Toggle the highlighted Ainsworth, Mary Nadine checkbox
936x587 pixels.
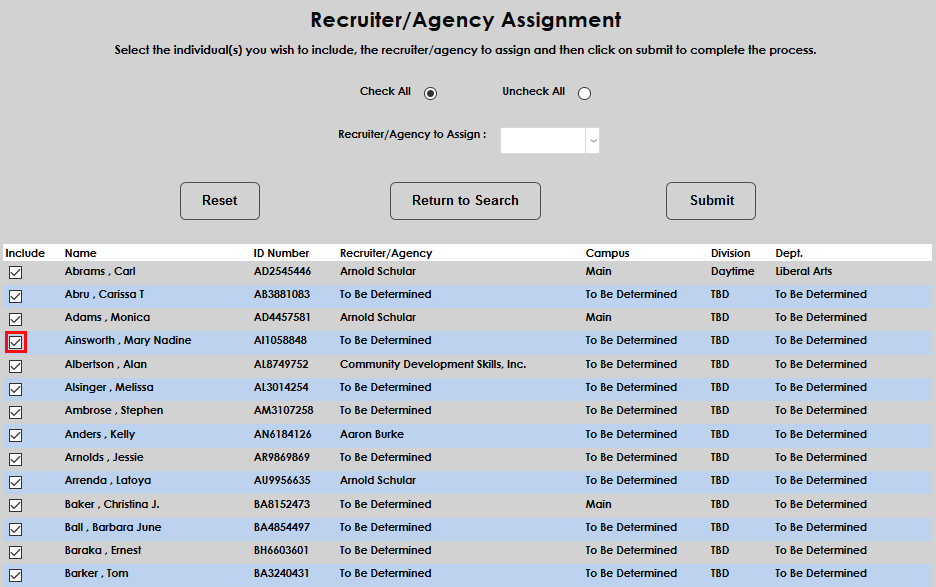point(15,341)
